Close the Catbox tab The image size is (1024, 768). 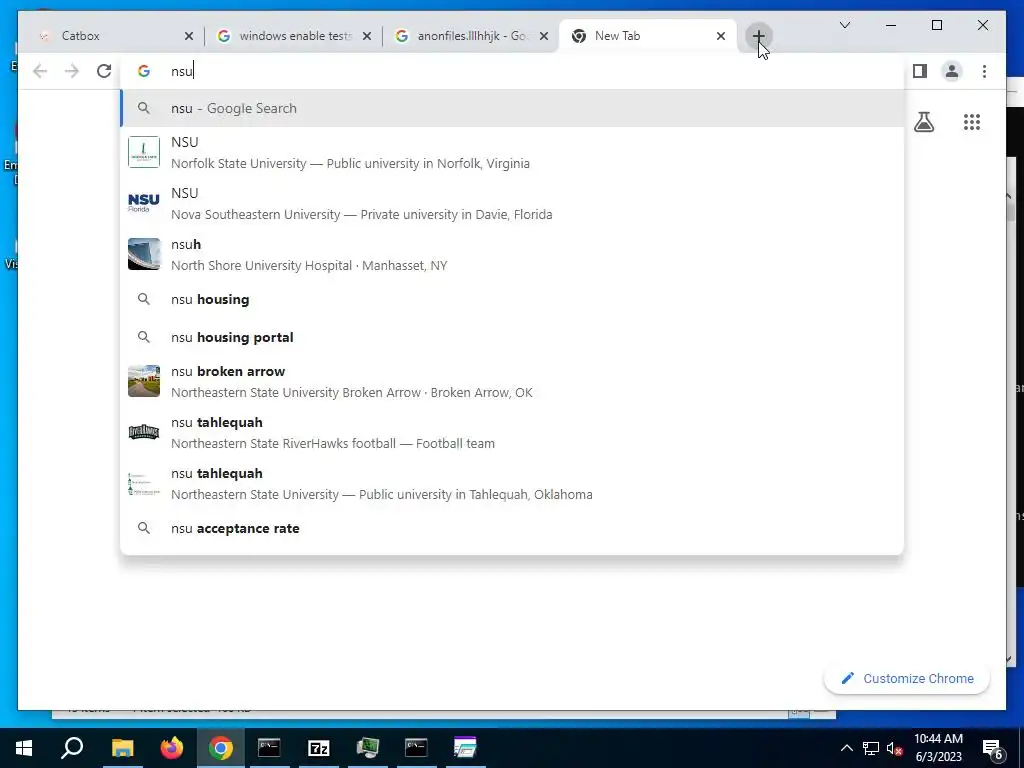189,36
